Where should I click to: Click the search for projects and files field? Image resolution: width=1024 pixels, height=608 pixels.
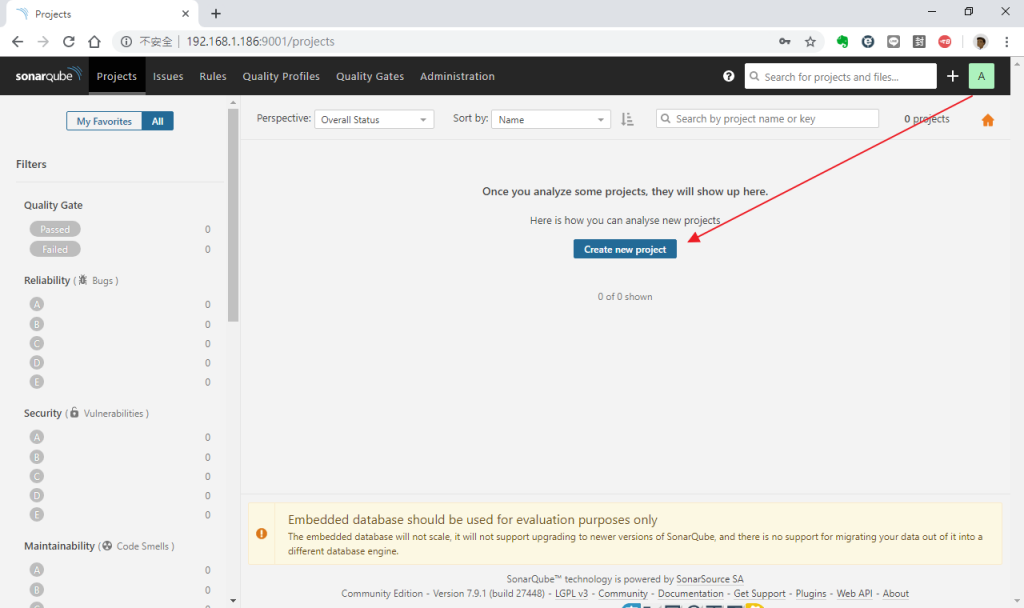coord(840,76)
